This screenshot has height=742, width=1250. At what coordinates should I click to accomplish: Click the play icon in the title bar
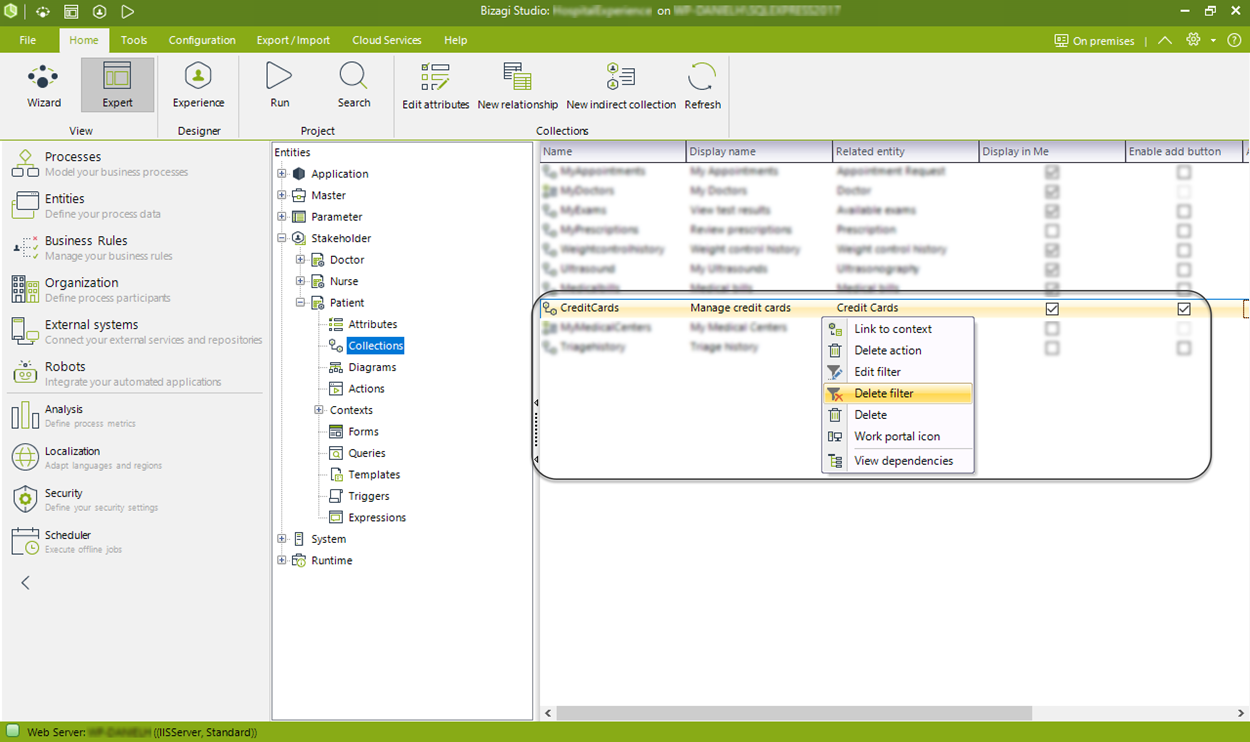[x=128, y=12]
